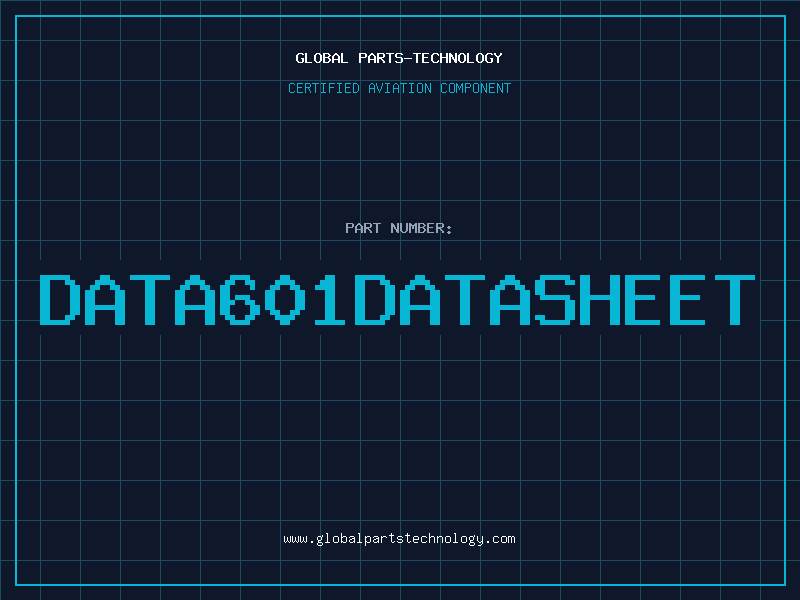Select the CERTIFIED AVIATION COMPONENT subtitle
Image resolution: width=800 pixels, height=600 pixels.
[x=399, y=88]
